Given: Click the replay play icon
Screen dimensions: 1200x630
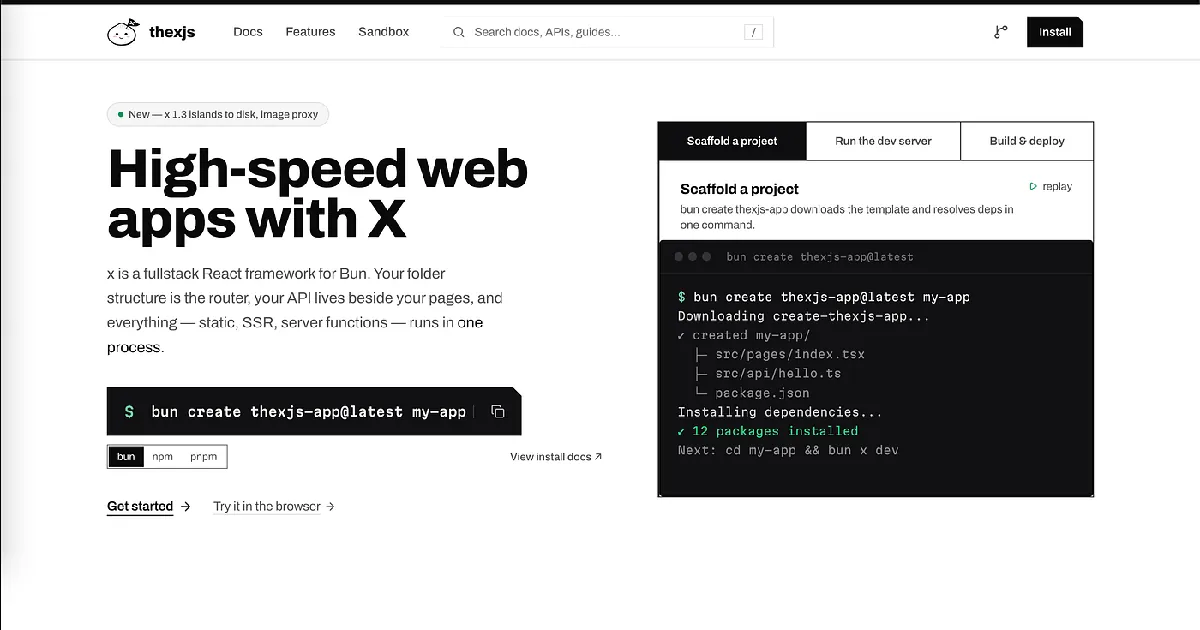Looking at the screenshot, I should click(x=1033, y=187).
